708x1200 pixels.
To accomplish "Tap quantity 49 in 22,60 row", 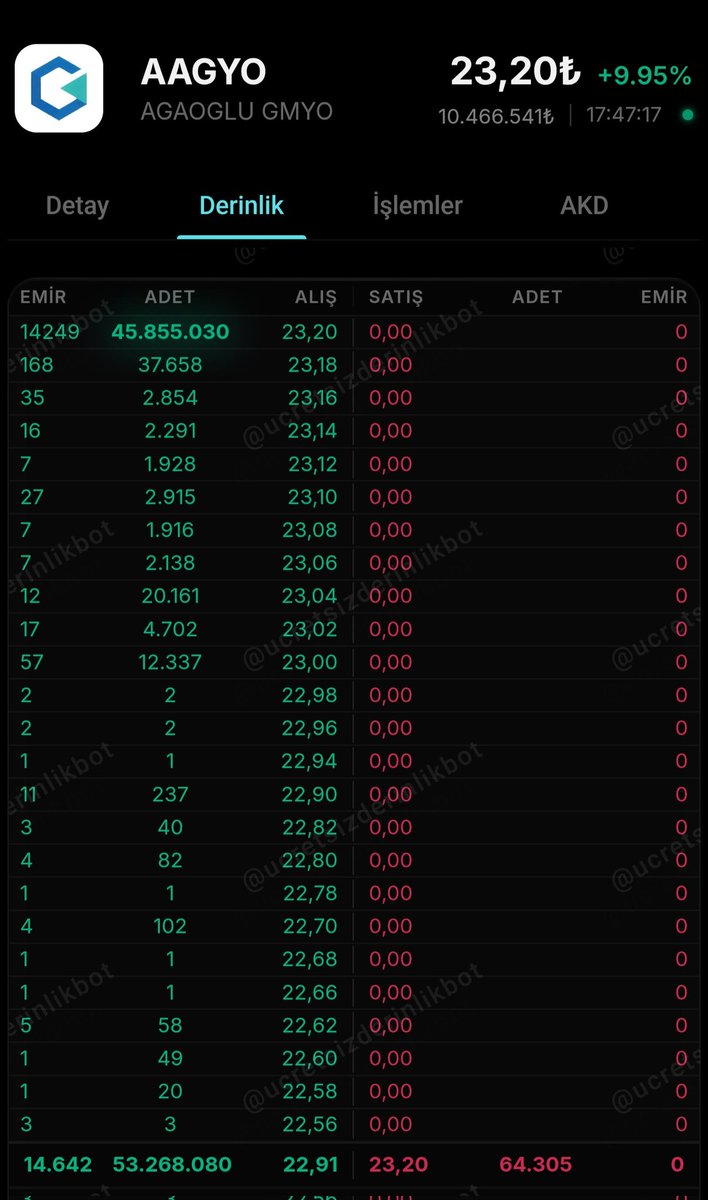I will click(170, 1058).
